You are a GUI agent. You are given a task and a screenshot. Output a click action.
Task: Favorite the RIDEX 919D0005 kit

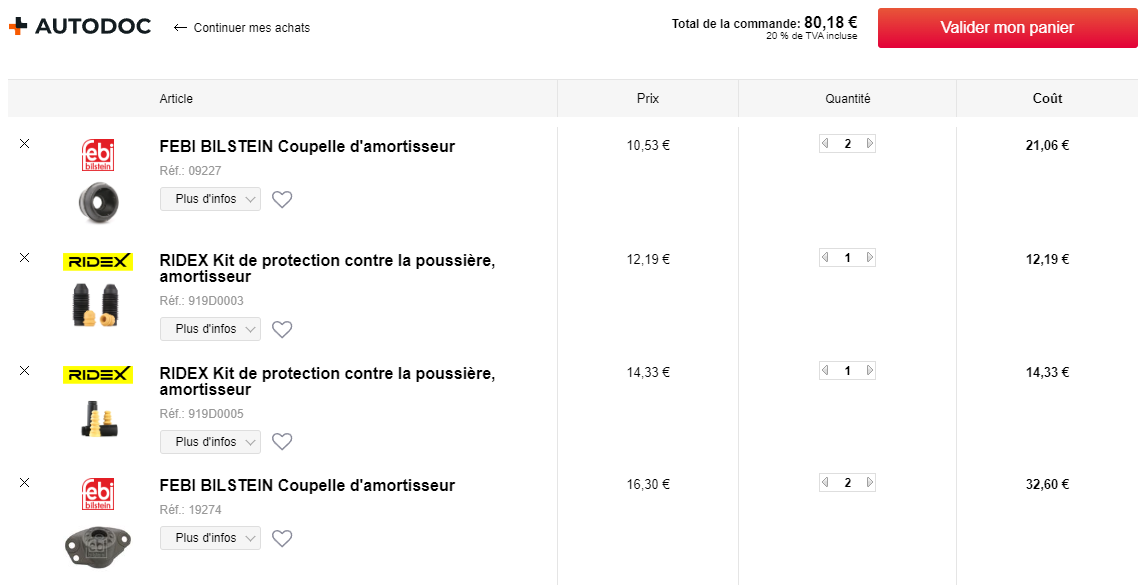coord(282,441)
